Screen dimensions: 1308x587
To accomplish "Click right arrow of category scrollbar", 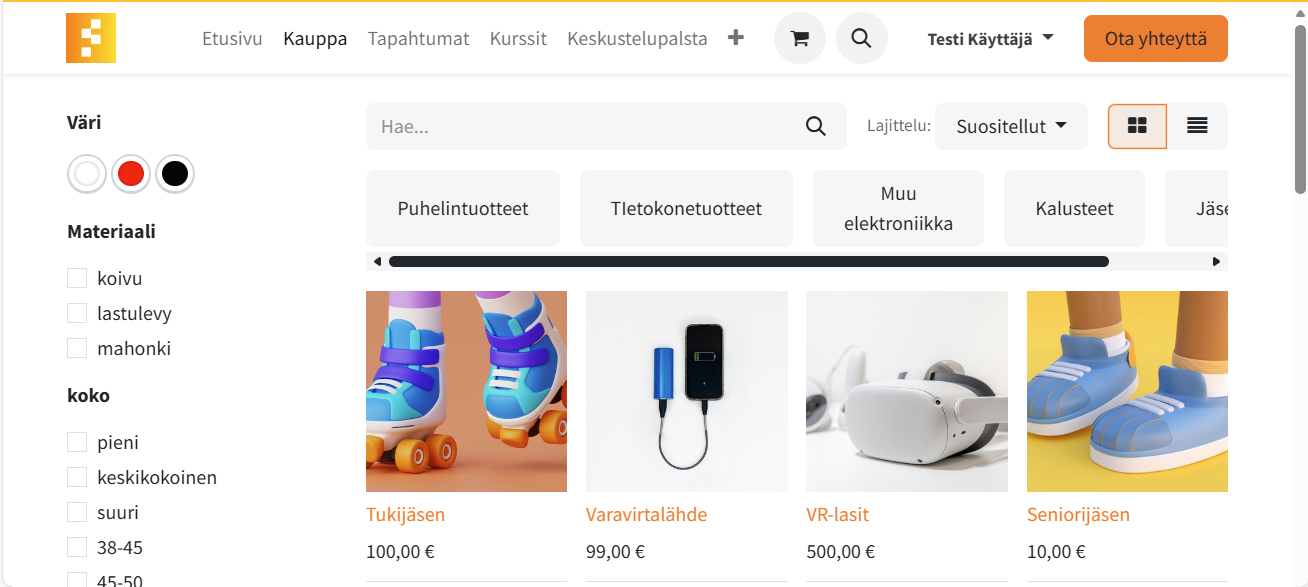I will pyautogui.click(x=1216, y=262).
